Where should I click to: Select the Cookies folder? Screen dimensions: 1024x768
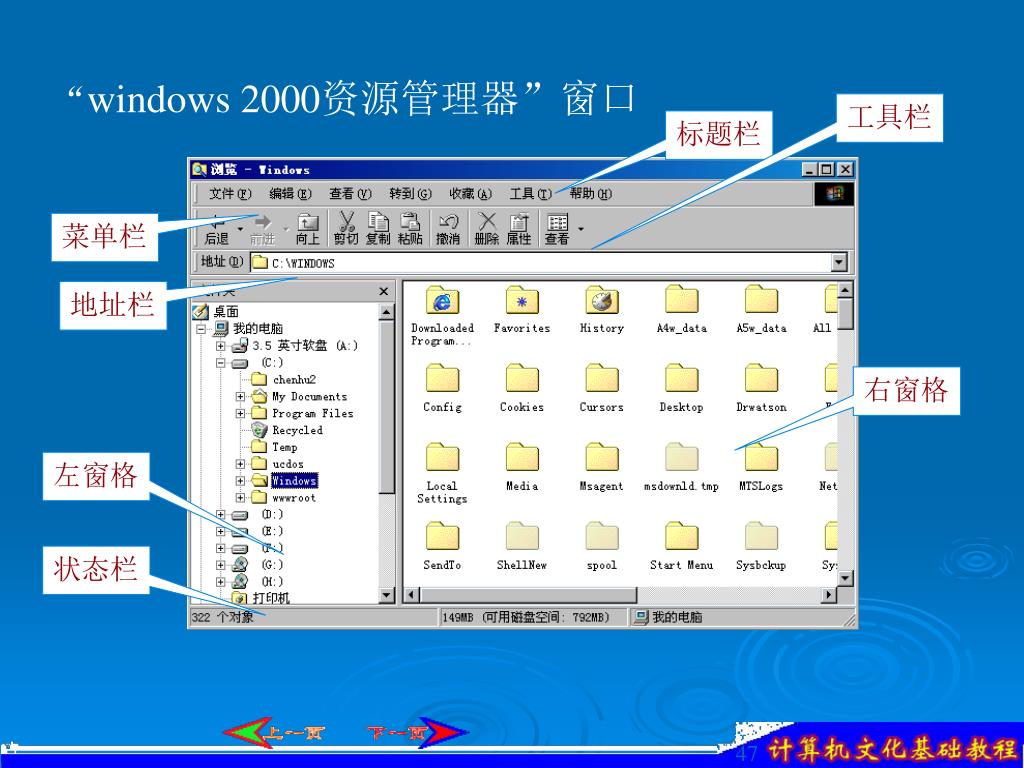point(522,388)
